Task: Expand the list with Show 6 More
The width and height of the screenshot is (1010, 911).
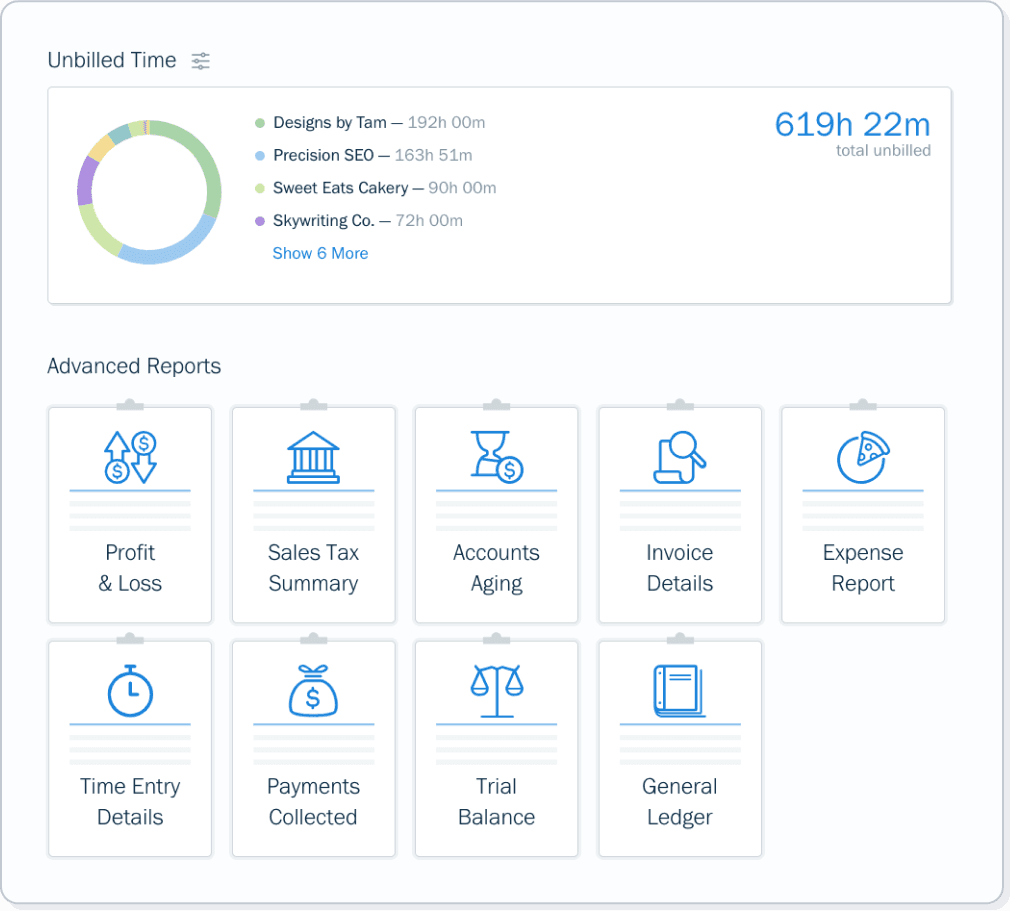Action: [320, 253]
